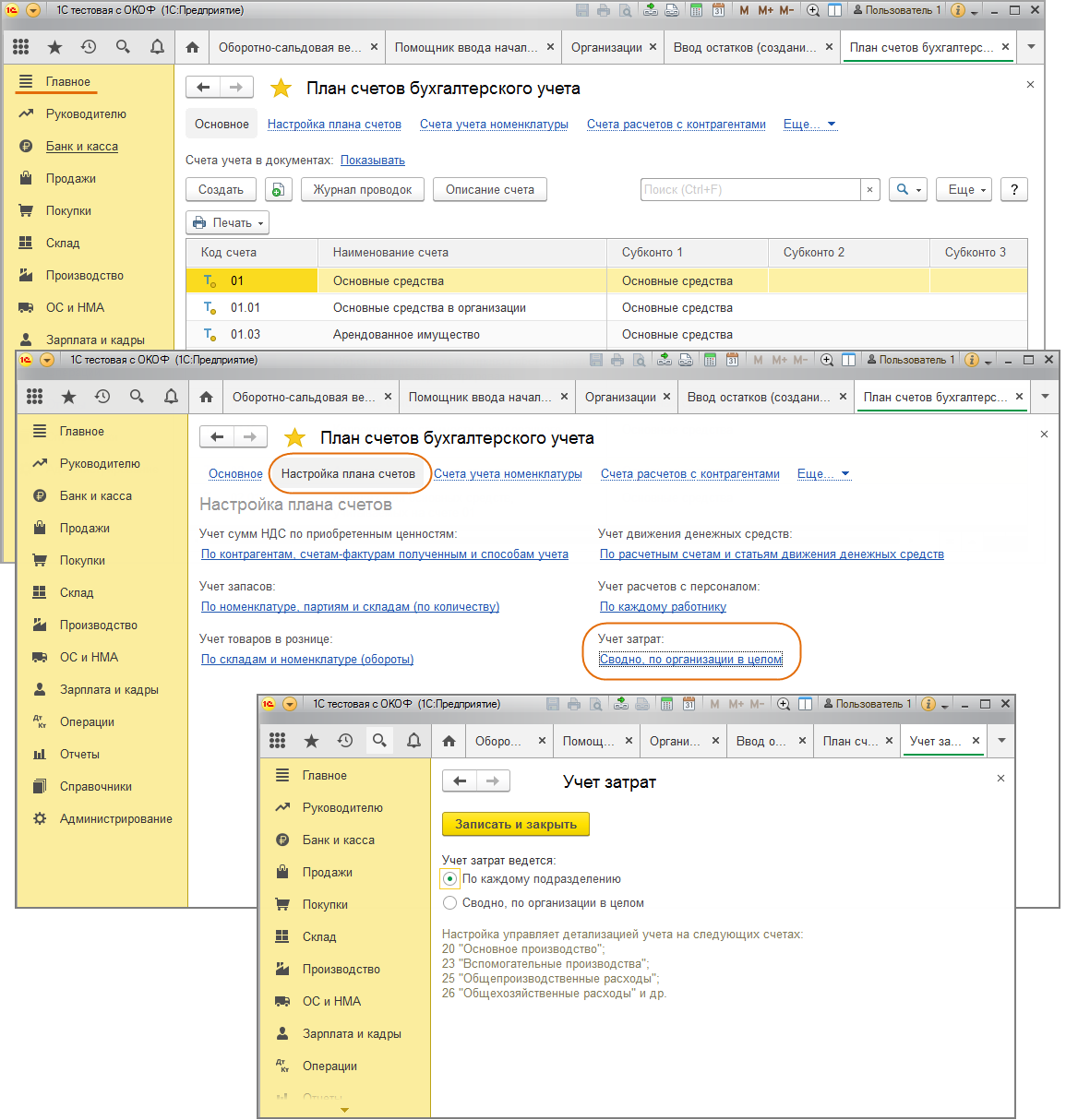Open favorites star icon in front window toolbar
1066x1120 pixels.
311,741
